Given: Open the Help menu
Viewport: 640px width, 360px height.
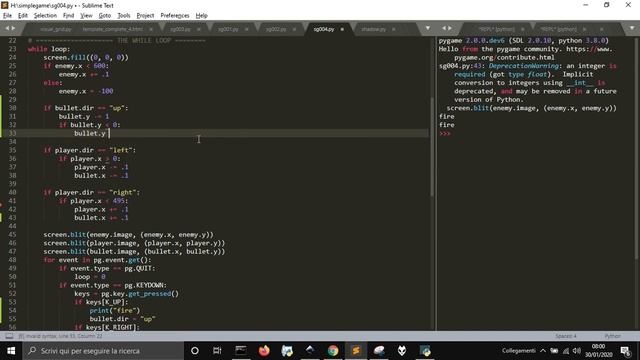Looking at the screenshot, I should tap(202, 16).
